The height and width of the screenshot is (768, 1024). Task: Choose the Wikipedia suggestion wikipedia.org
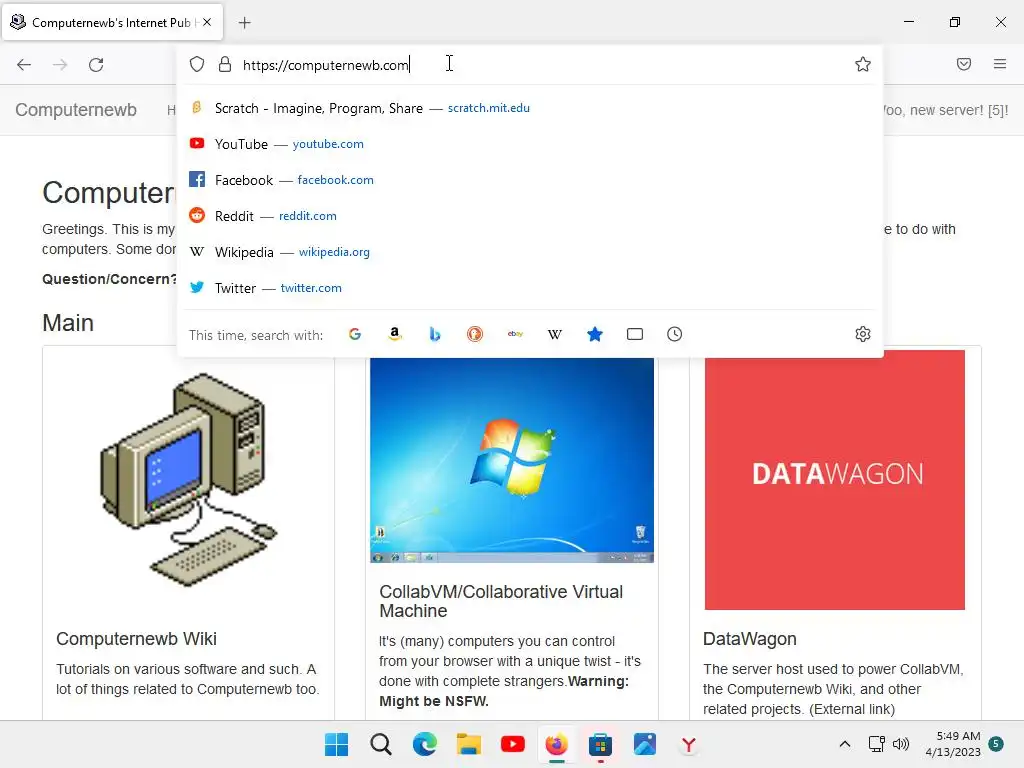[x=530, y=251]
